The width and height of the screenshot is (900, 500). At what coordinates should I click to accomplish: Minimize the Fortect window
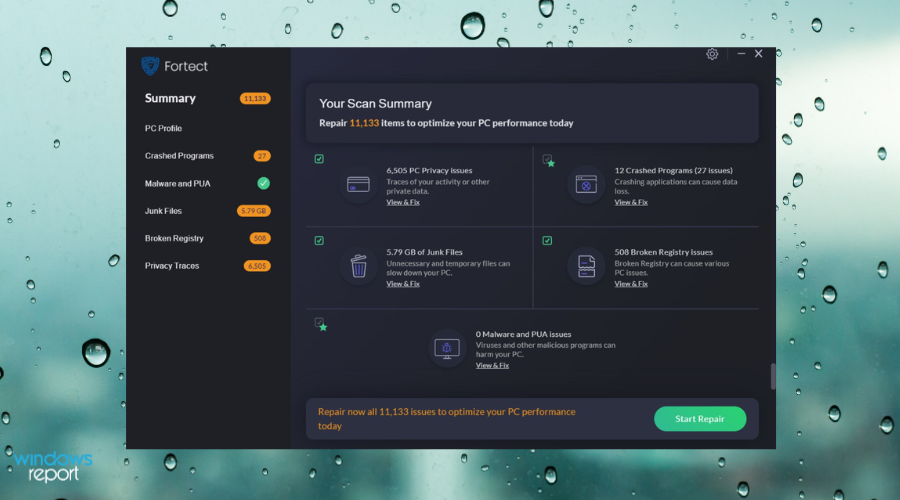click(741, 53)
